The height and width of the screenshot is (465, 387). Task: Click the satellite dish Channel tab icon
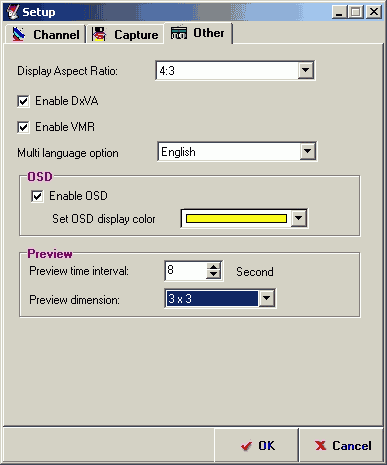coord(19,34)
